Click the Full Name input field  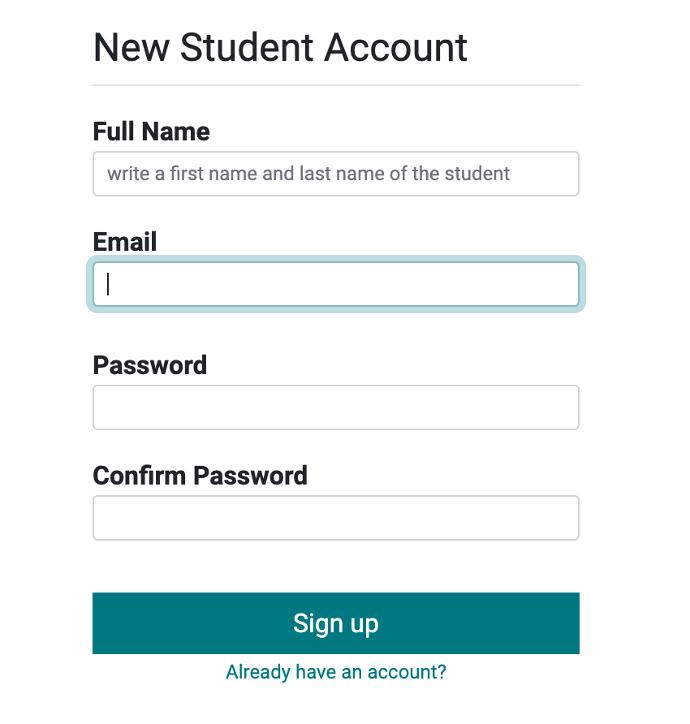(x=336, y=174)
